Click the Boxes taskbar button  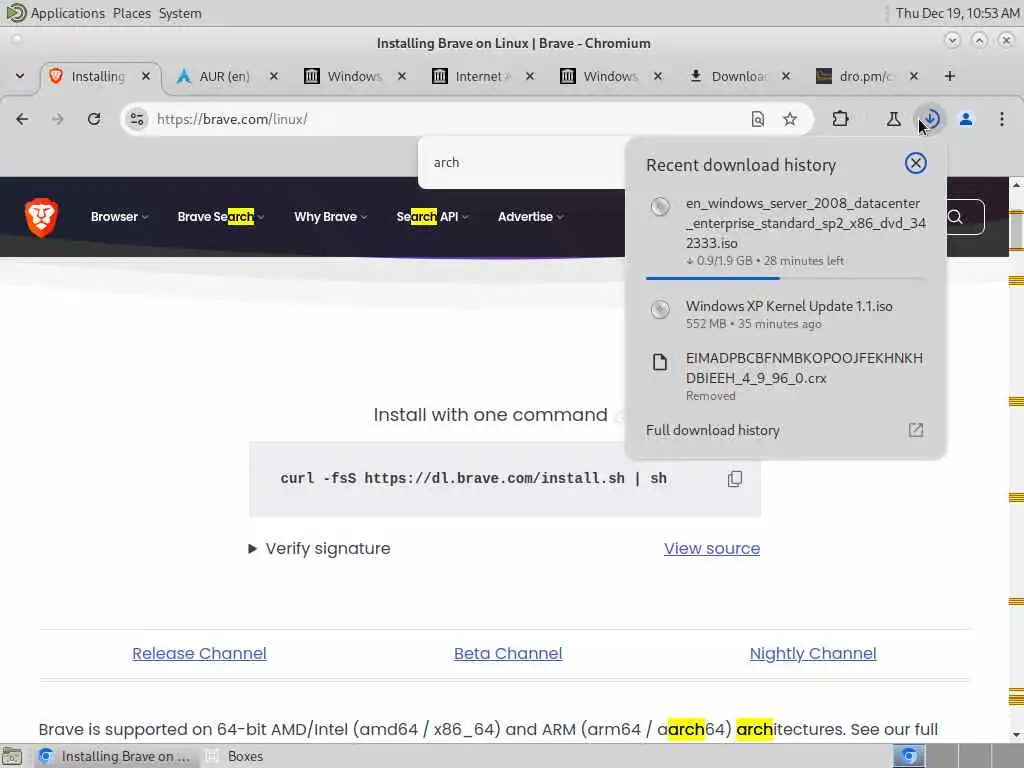click(x=235, y=756)
